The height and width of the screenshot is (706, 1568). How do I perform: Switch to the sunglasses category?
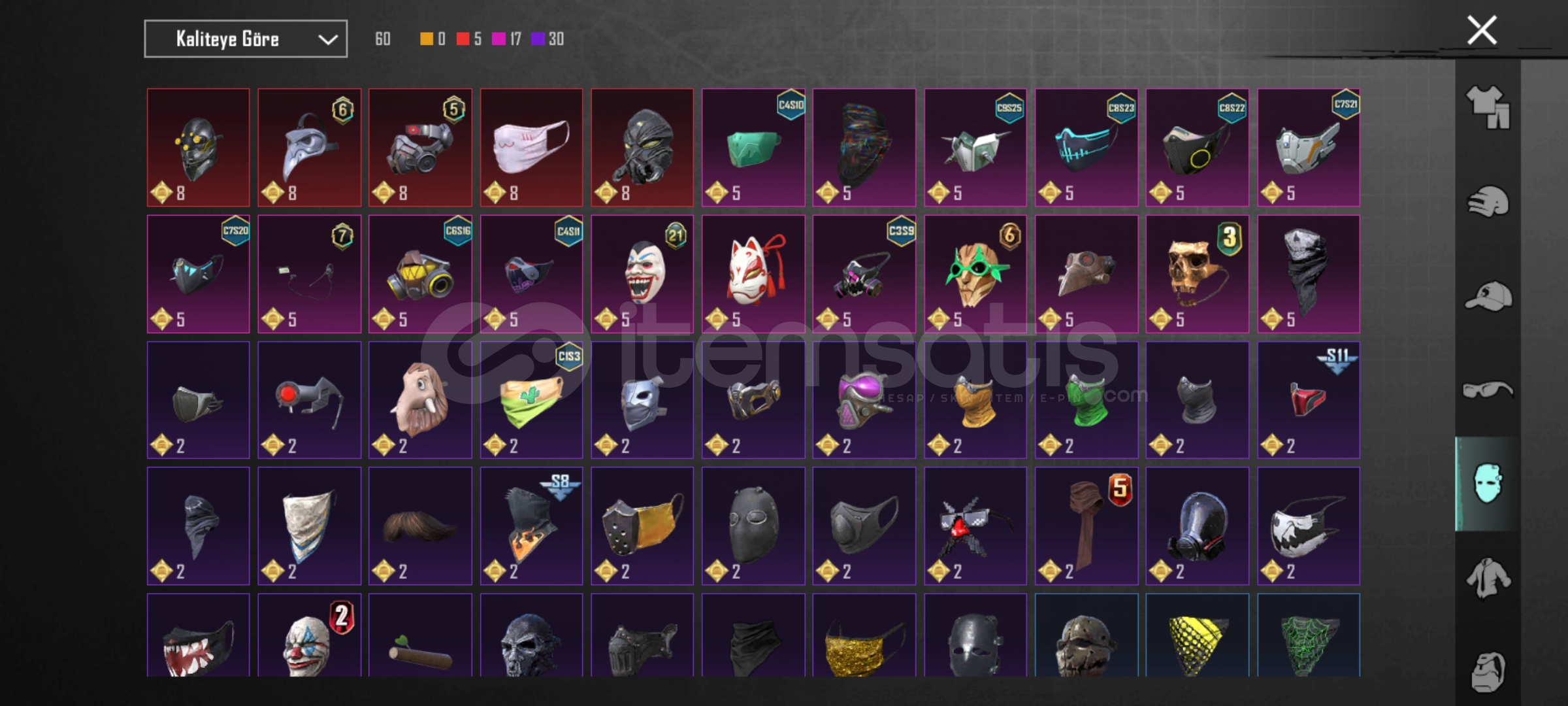[1488, 390]
